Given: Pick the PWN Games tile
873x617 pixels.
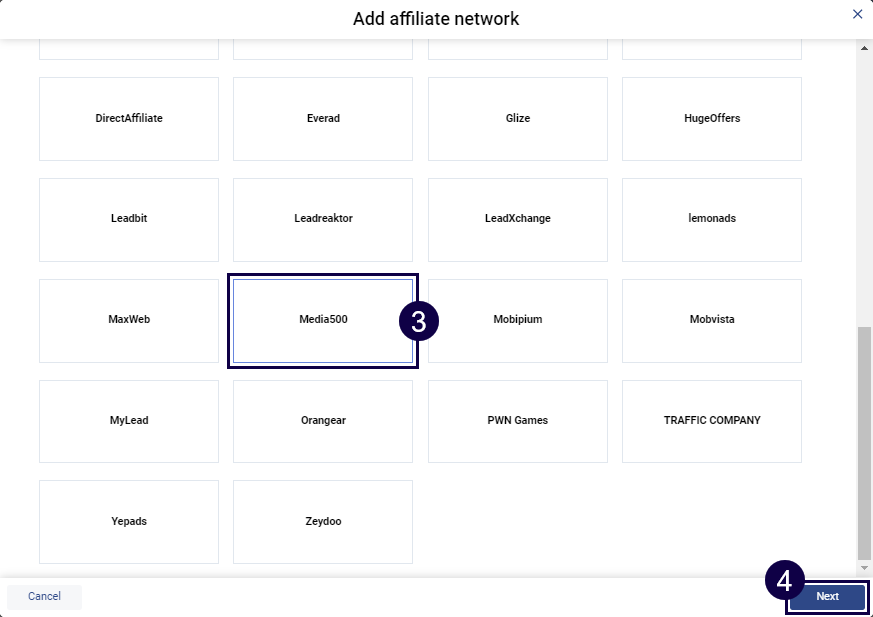Looking at the screenshot, I should pos(518,421).
